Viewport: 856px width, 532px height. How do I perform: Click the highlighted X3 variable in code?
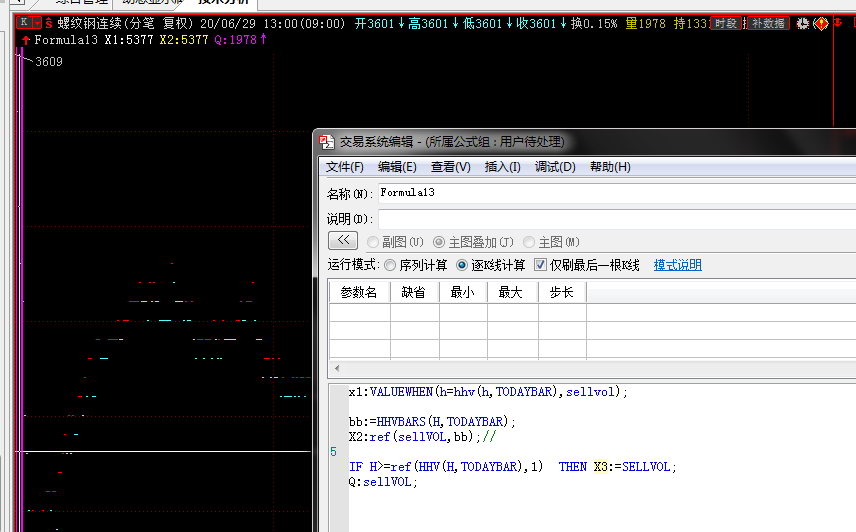(x=601, y=467)
